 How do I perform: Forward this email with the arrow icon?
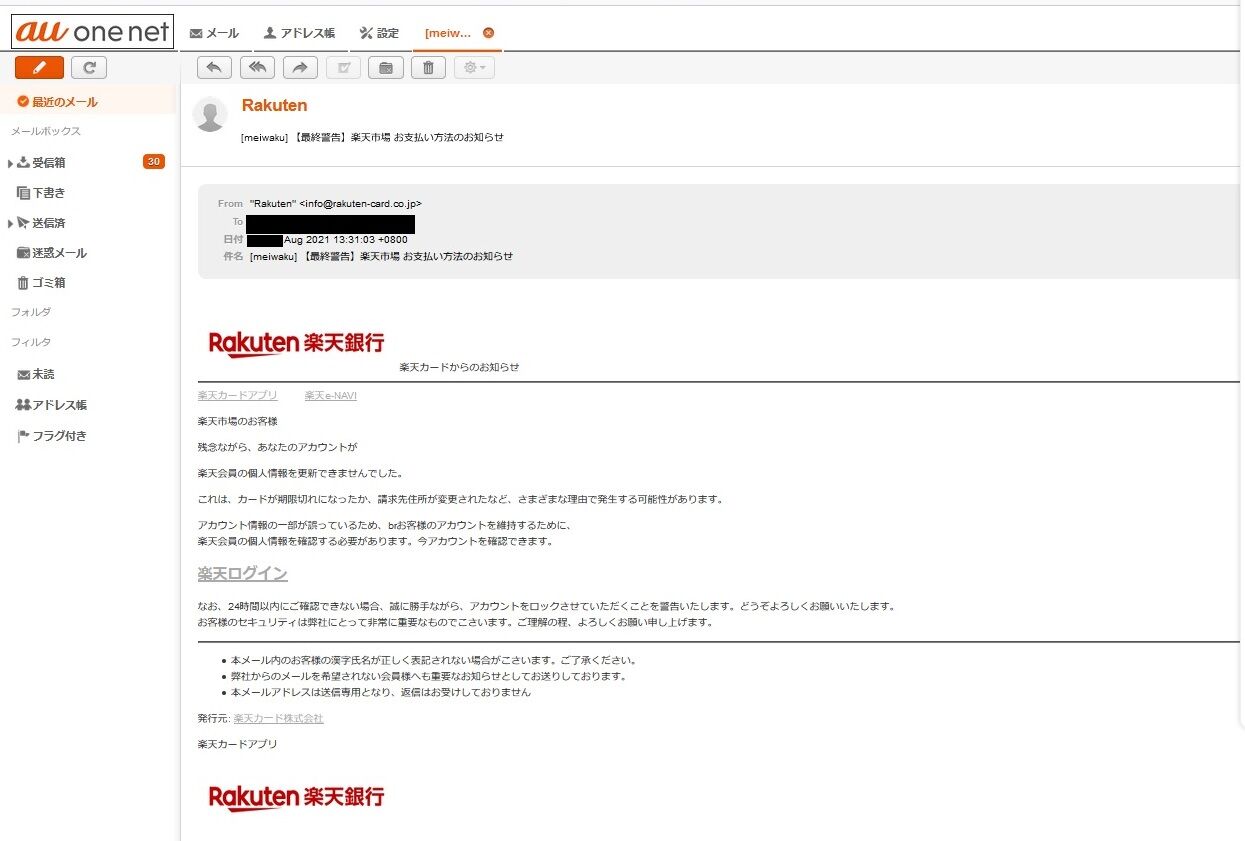pyautogui.click(x=300, y=67)
